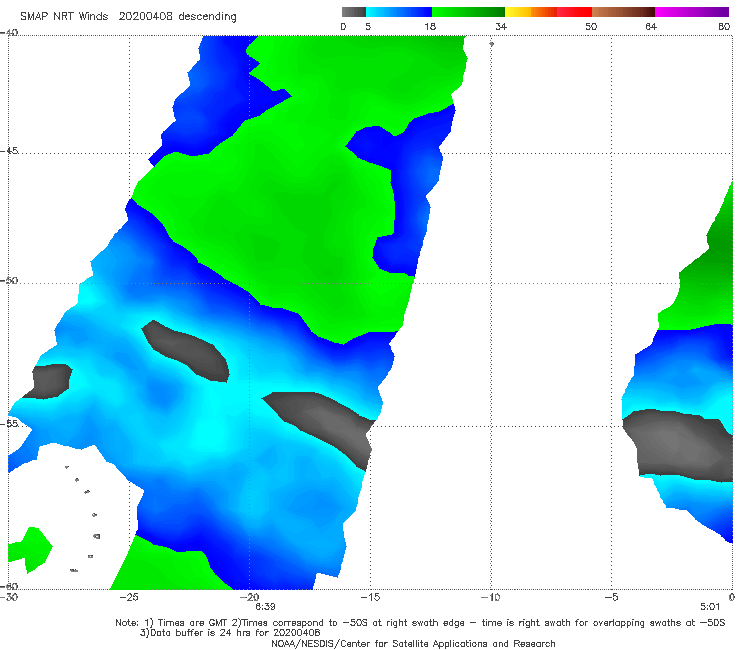Click the 'NOAA/NESDIS/Center for Satellite Applications' credit

point(413,643)
